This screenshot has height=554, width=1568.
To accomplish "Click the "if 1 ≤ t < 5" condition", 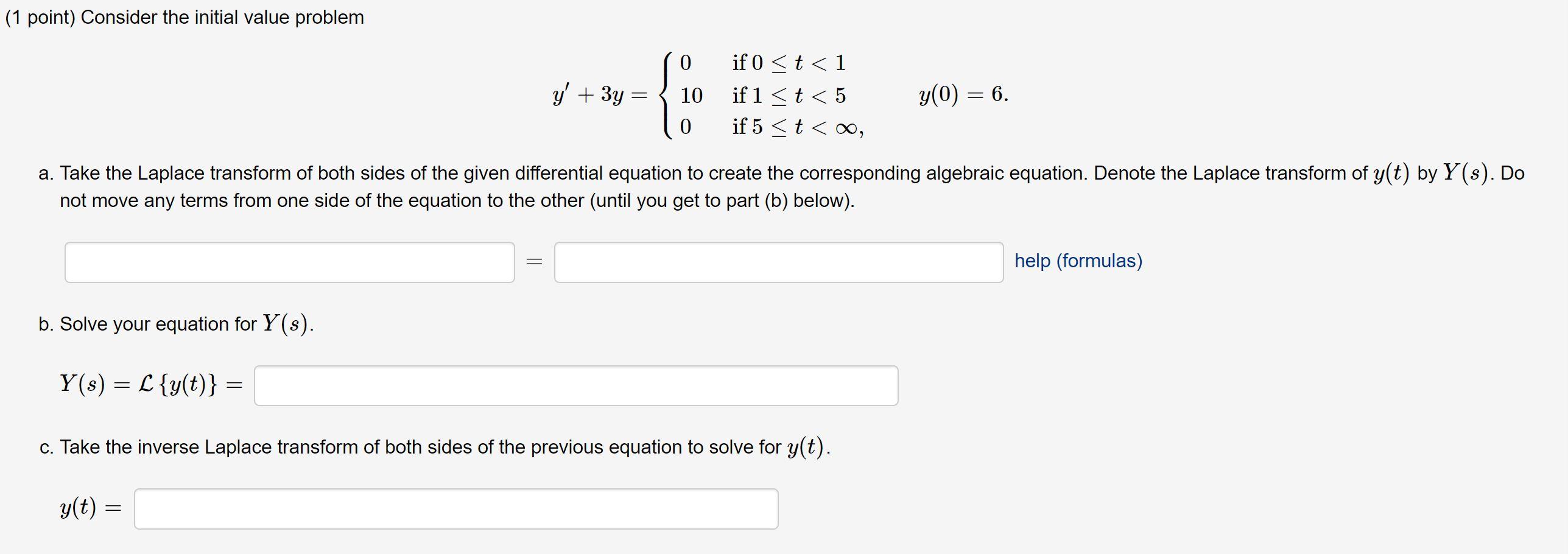I will (789, 96).
